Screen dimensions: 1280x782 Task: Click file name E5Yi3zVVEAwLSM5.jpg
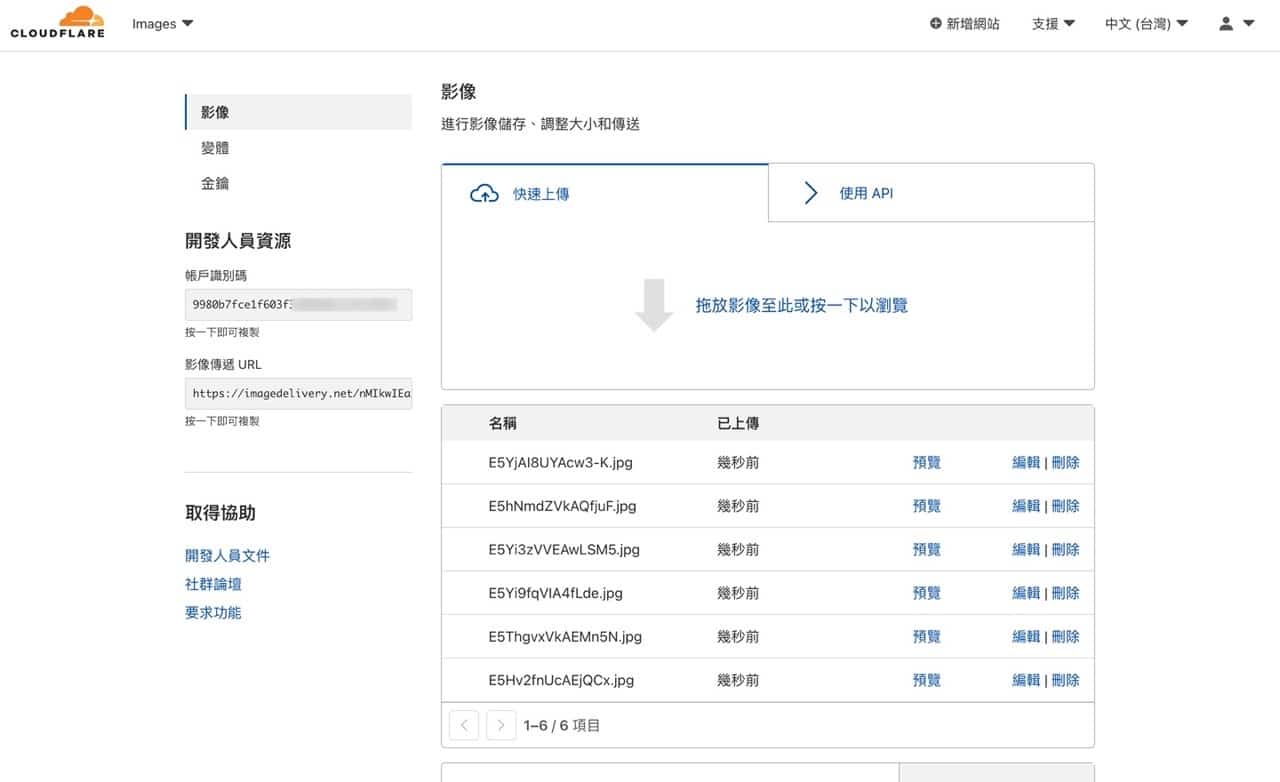(x=564, y=550)
